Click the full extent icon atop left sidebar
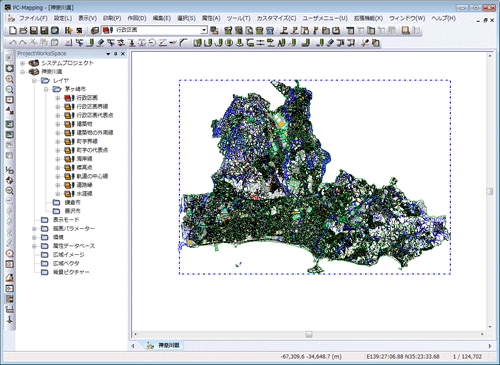This screenshot has height=365, width=500. coord(10,68)
